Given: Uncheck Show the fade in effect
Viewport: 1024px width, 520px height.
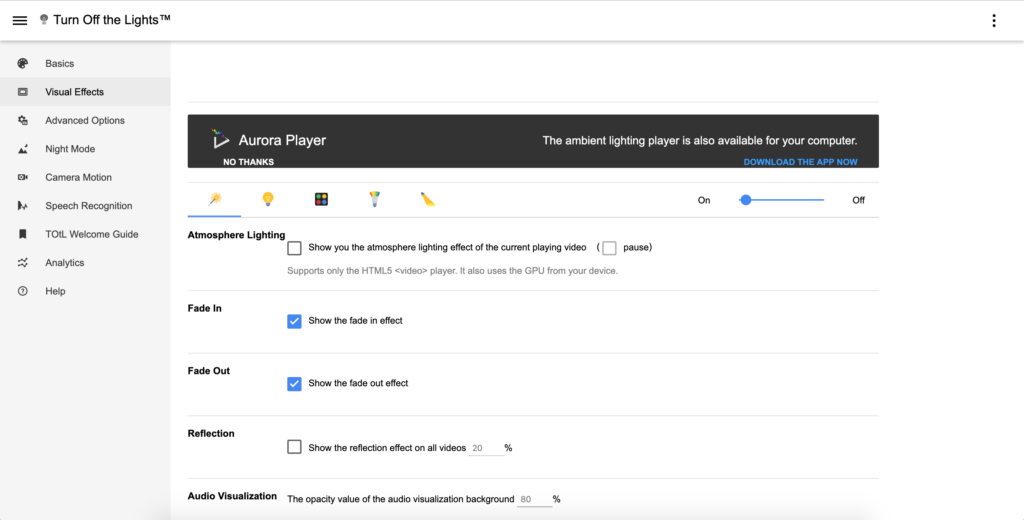Looking at the screenshot, I should pos(295,321).
